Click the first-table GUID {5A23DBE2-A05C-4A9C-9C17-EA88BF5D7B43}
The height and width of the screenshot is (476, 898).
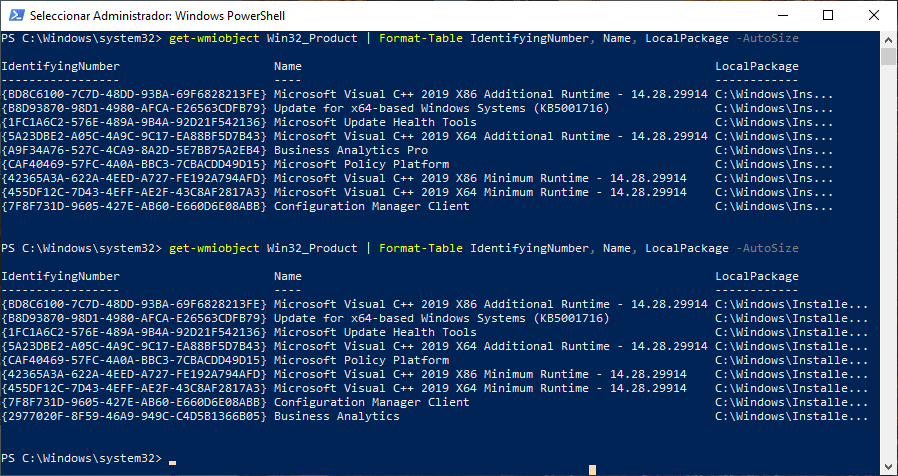(x=134, y=136)
